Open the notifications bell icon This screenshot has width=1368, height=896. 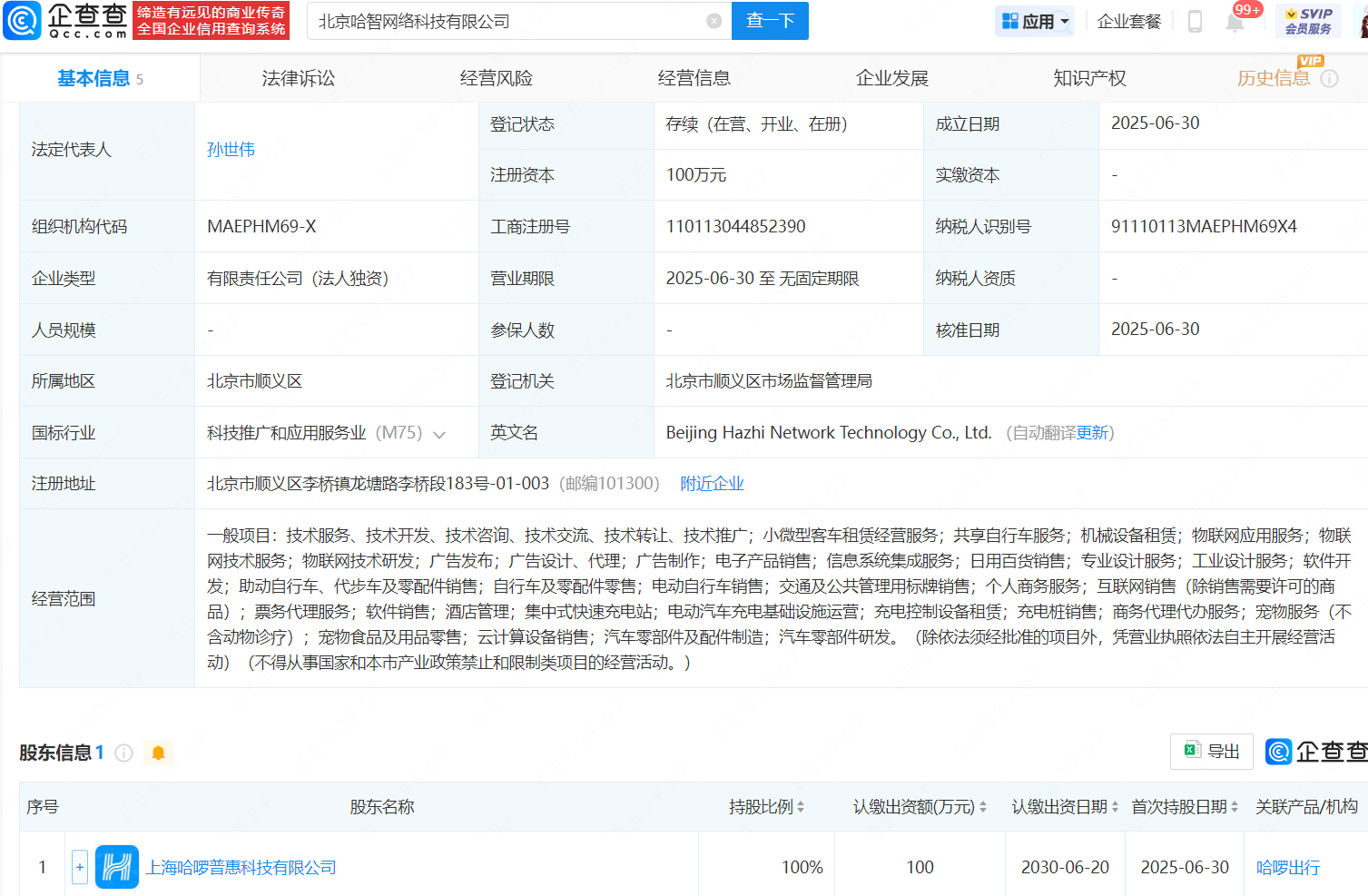pyautogui.click(x=1235, y=22)
